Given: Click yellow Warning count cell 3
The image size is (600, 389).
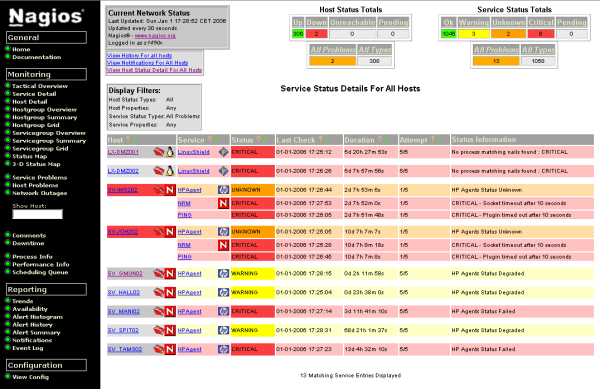Looking at the screenshot, I should [x=473, y=34].
